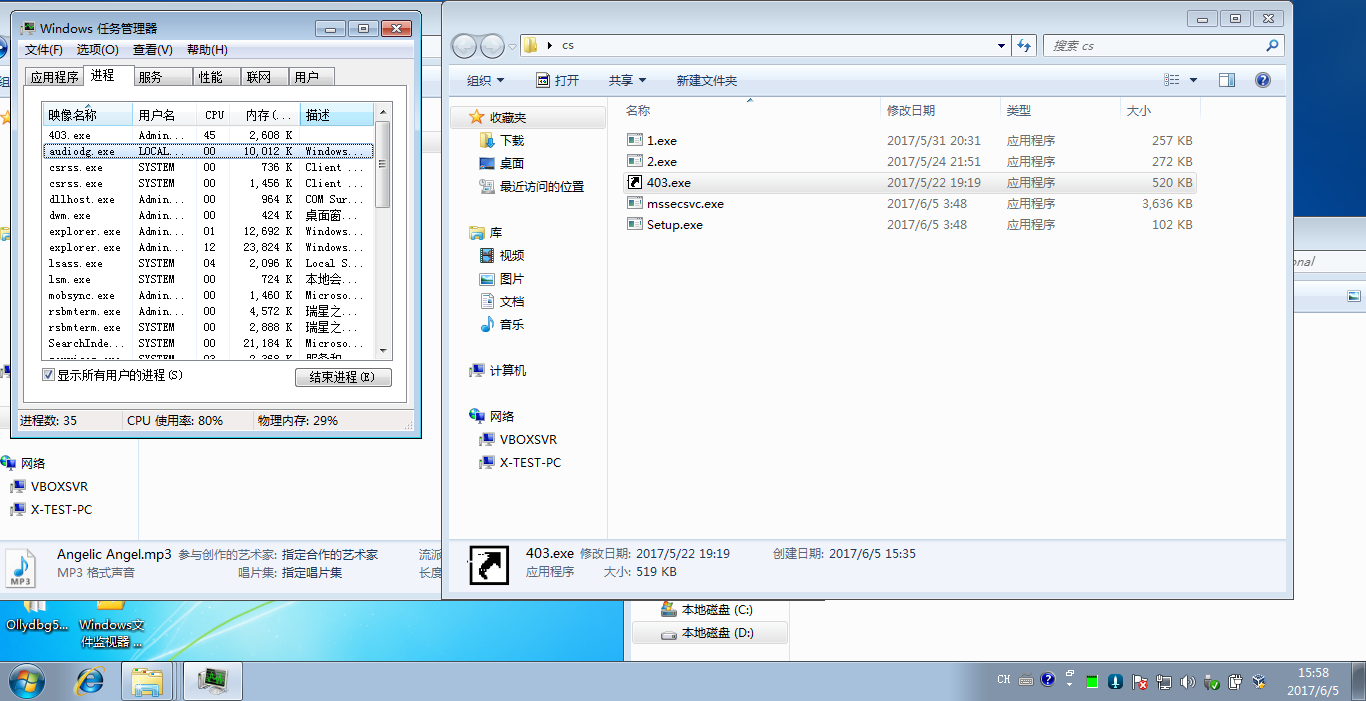The image size is (1366, 701).
Task: Sort processes by CPU column
Action: tap(214, 115)
